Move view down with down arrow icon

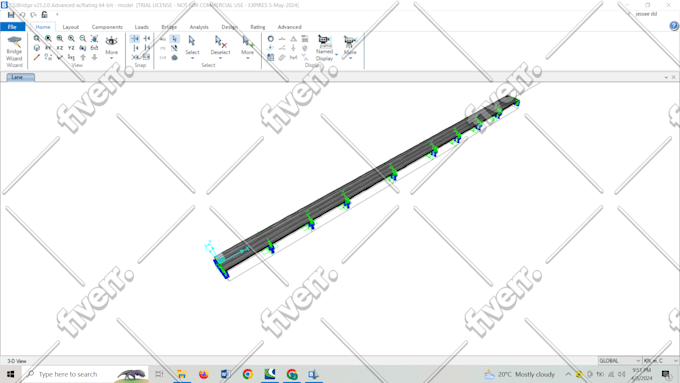pyautogui.click(x=94, y=57)
